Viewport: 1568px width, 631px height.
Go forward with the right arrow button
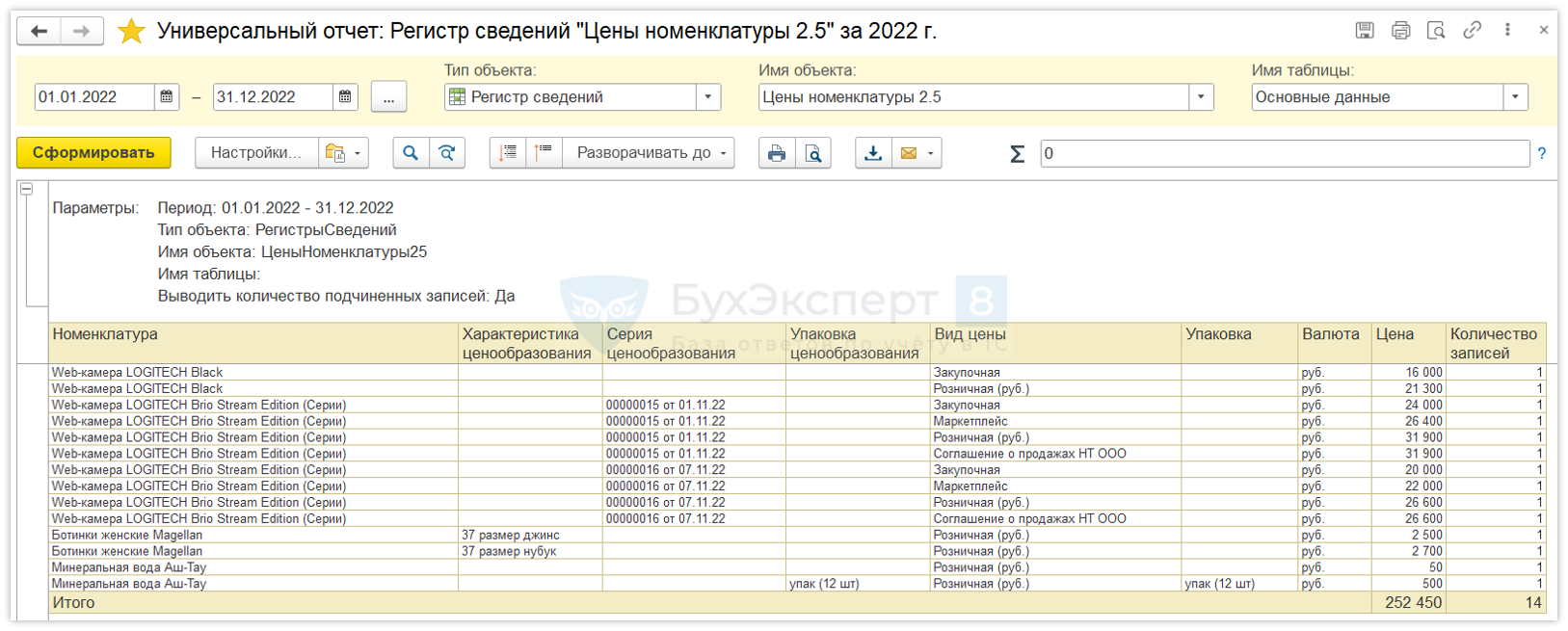[x=82, y=31]
